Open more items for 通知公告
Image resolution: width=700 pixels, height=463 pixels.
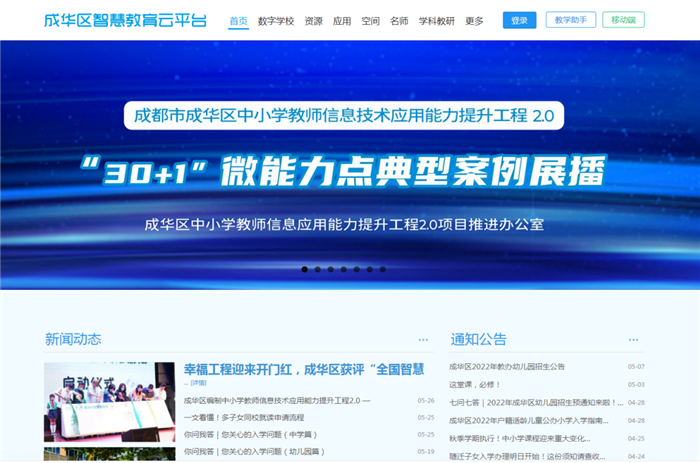tap(633, 340)
